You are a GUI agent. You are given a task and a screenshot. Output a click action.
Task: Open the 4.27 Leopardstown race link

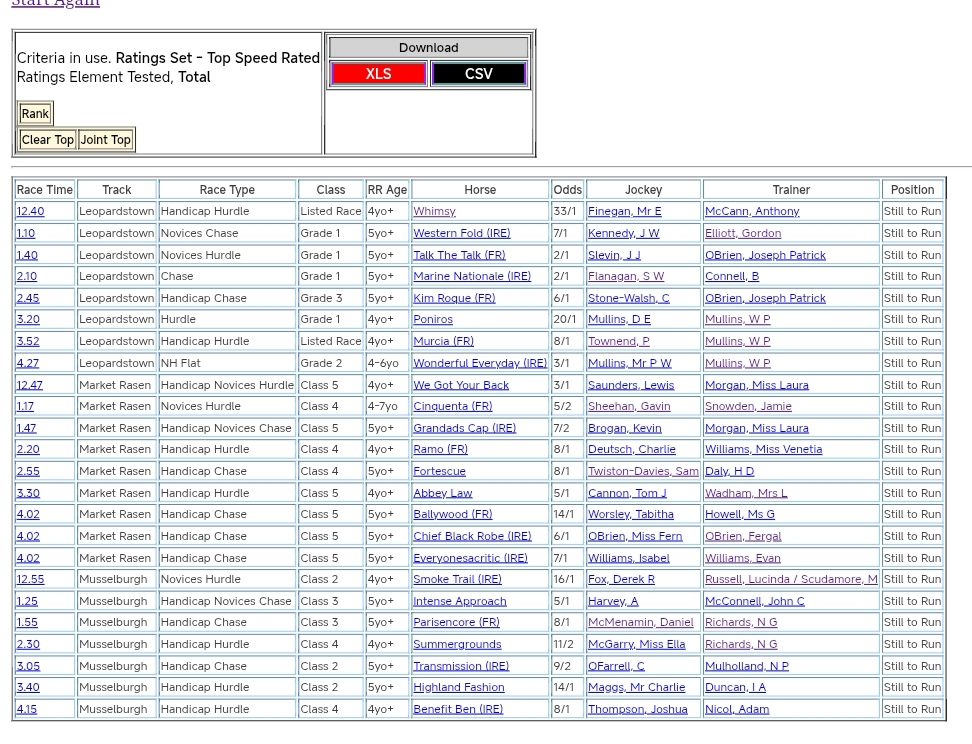click(x=27, y=363)
